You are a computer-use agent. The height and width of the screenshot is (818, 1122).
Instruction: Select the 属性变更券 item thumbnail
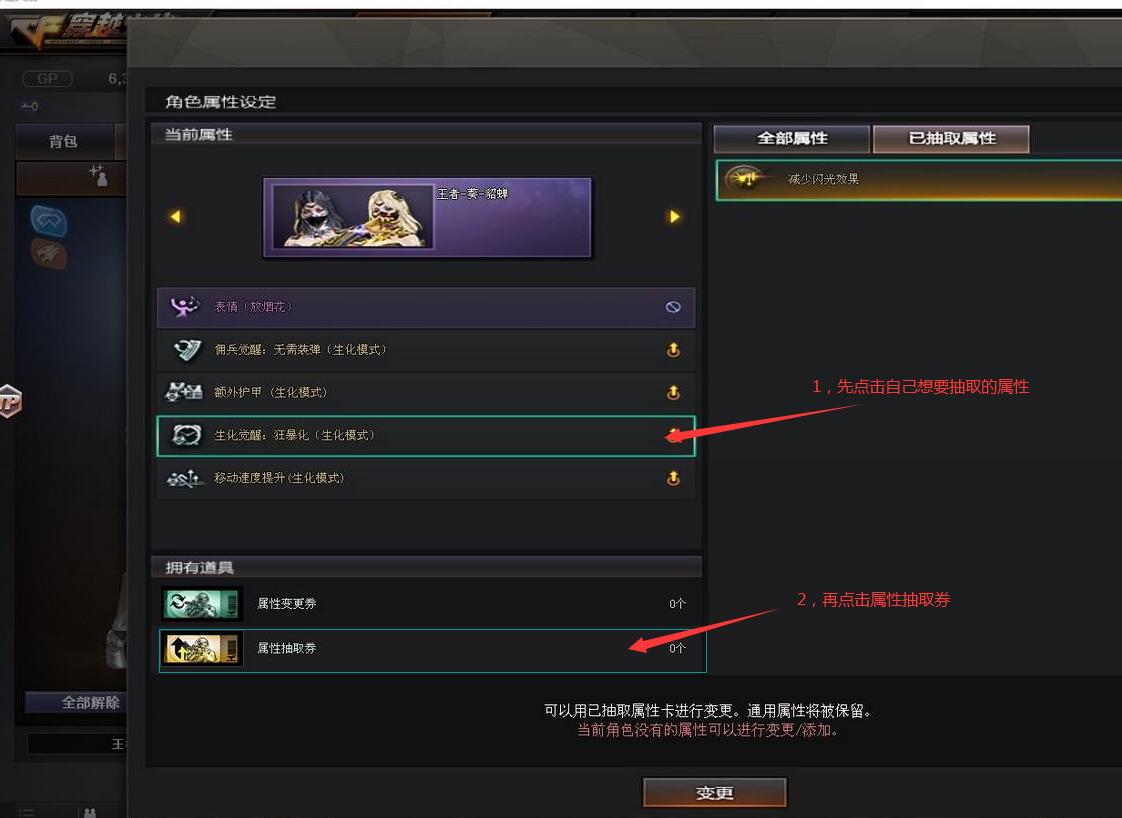click(202, 604)
